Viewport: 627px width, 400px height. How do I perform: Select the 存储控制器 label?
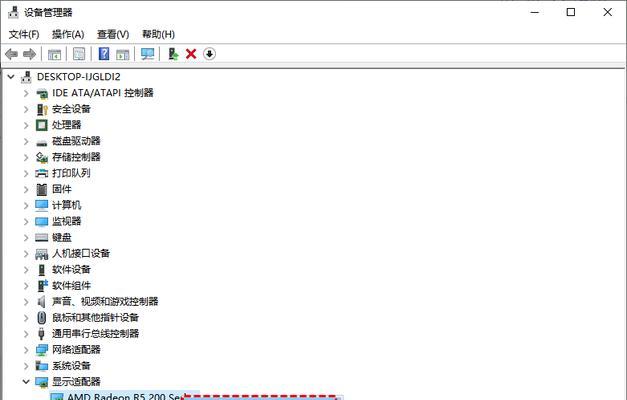pos(76,157)
